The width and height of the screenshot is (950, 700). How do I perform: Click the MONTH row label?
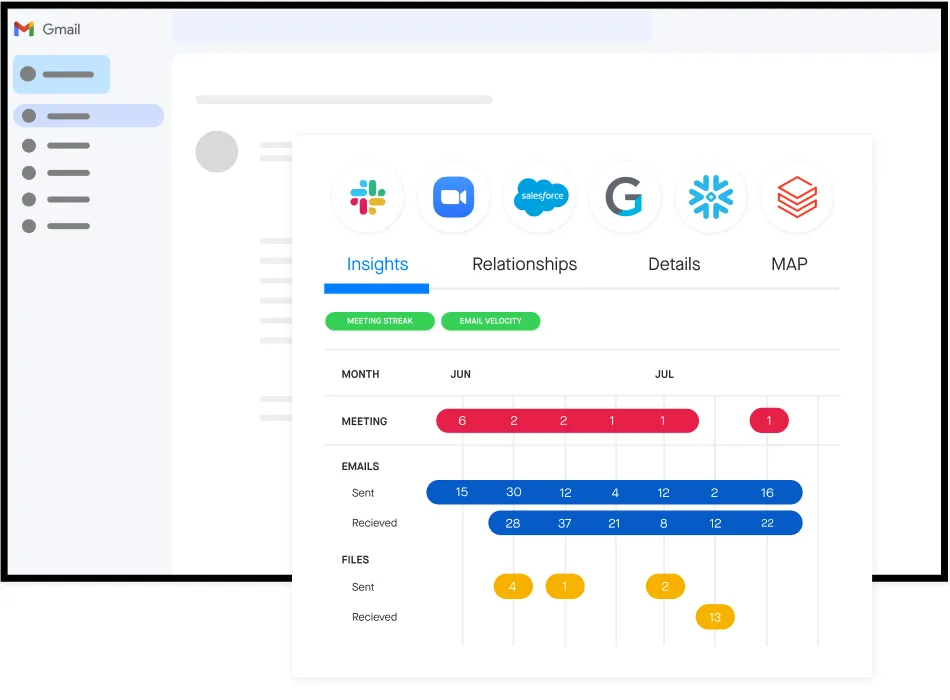tap(360, 375)
